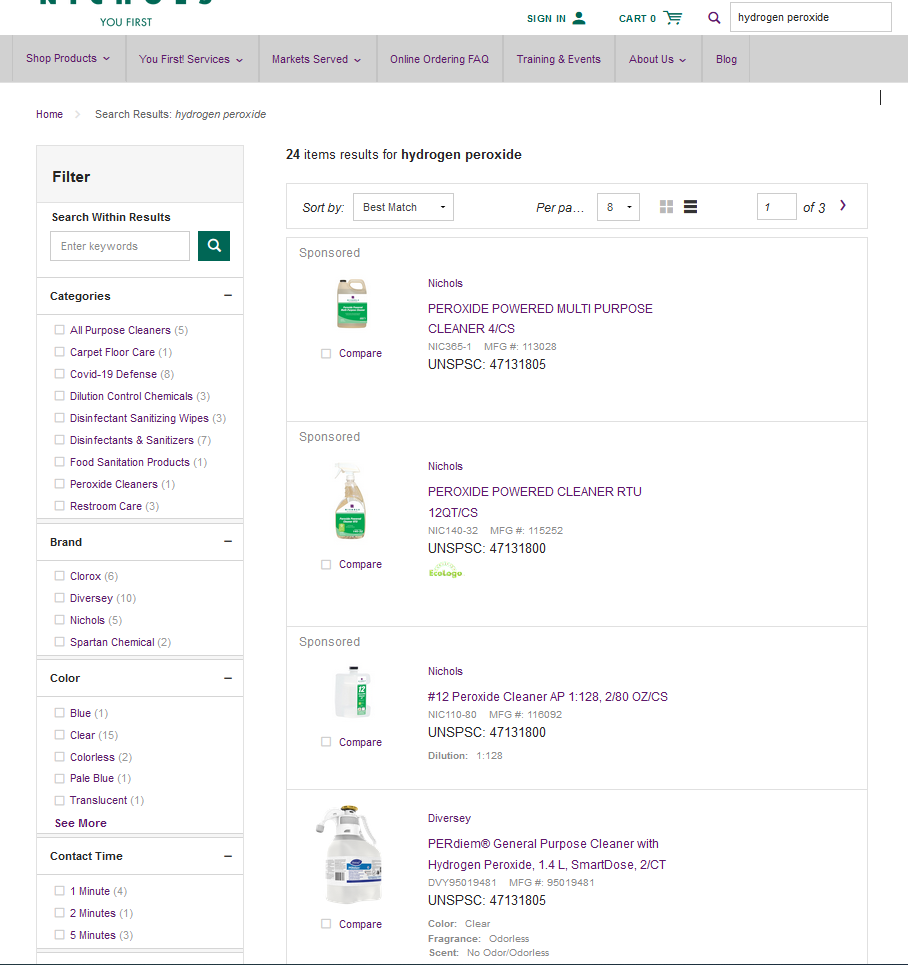Open PERdiem General Purpose Cleaner image
Image resolution: width=908 pixels, height=965 pixels.
tap(350, 854)
